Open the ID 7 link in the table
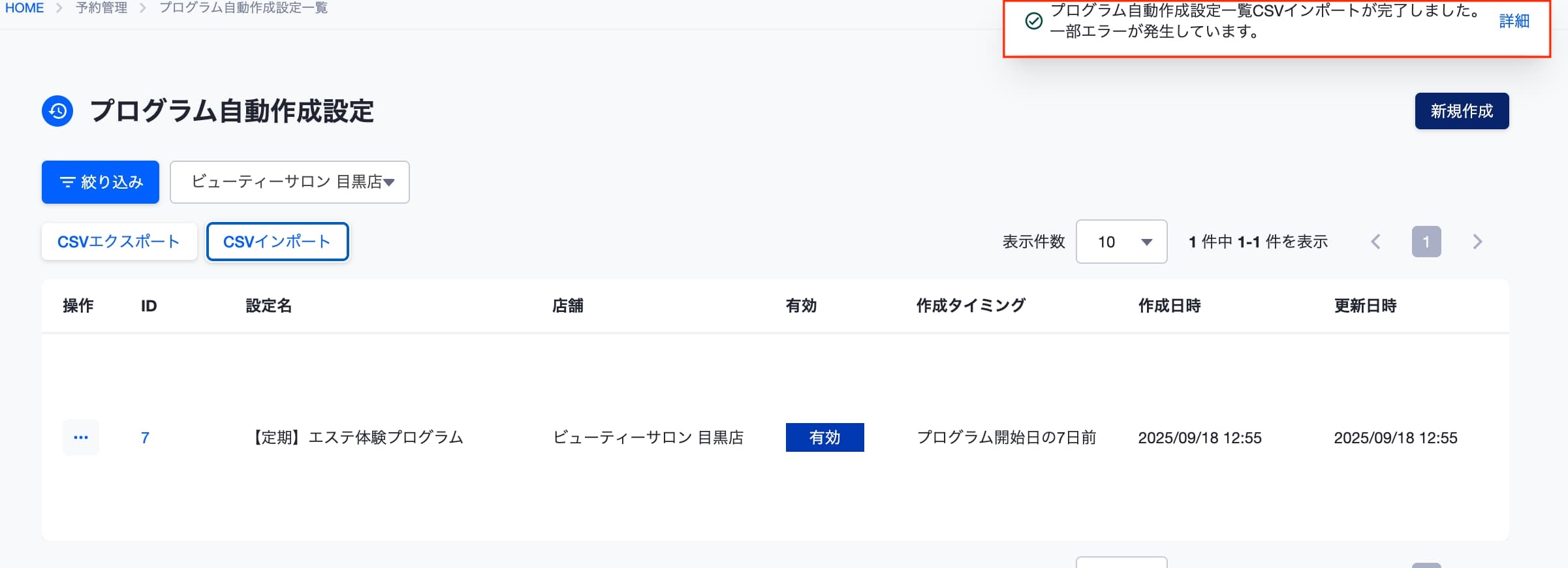Viewport: 1568px width, 568px height. [145, 437]
